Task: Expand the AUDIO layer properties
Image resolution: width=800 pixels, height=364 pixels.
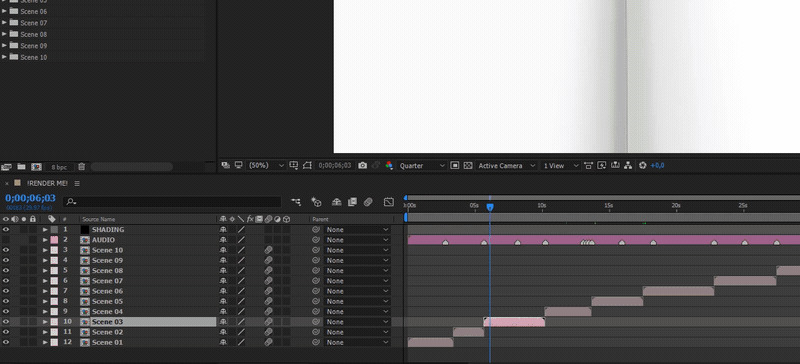Action: pos(45,240)
